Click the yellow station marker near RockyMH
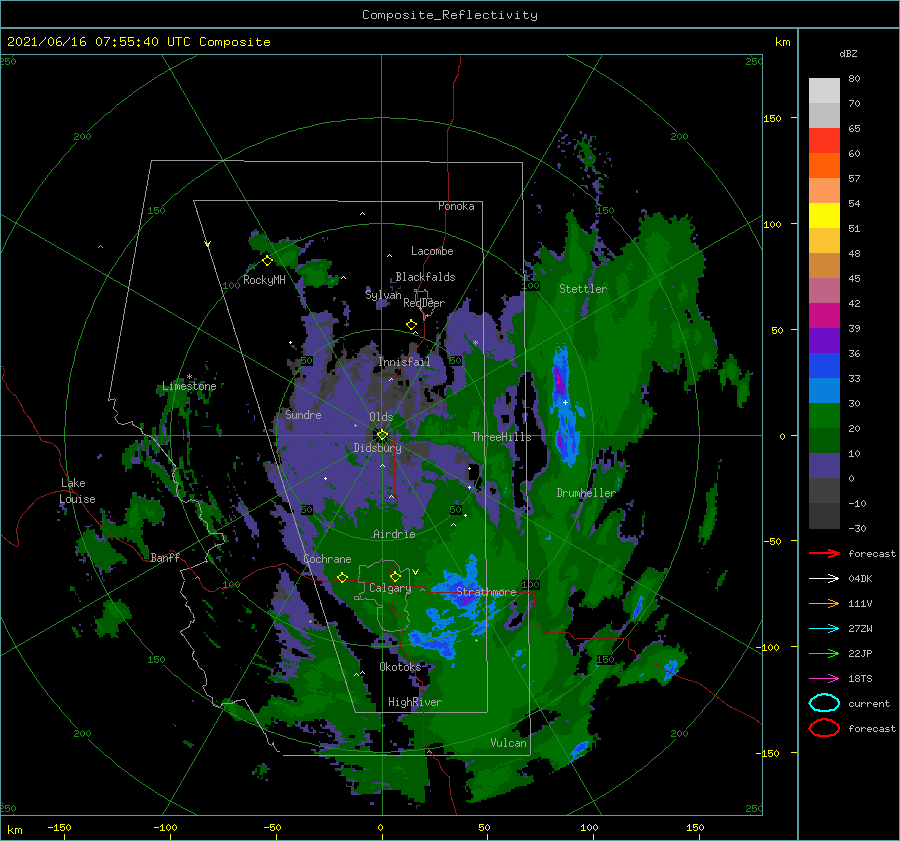Screen dimensions: 900x841 pos(267,261)
